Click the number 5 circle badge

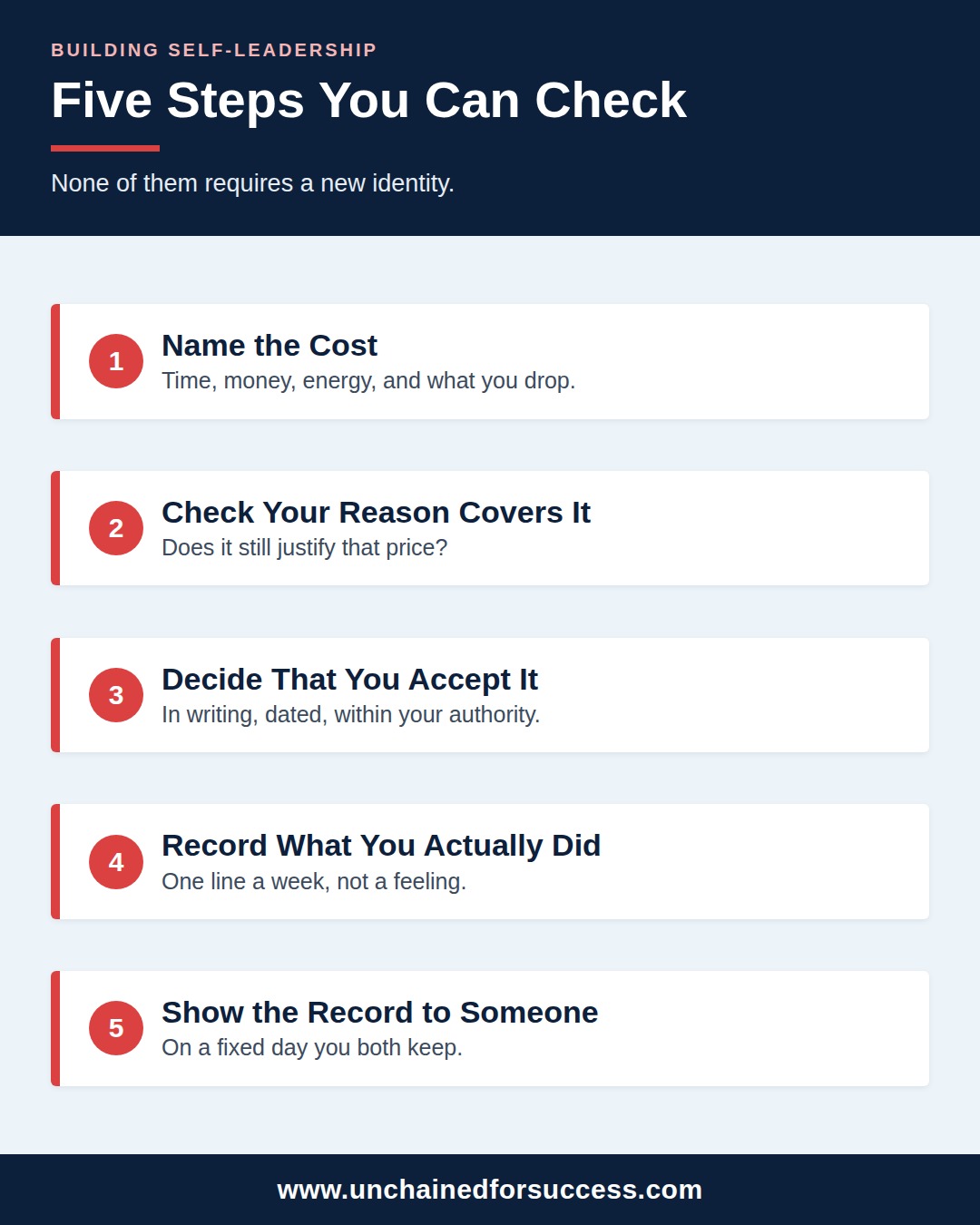click(x=116, y=1028)
